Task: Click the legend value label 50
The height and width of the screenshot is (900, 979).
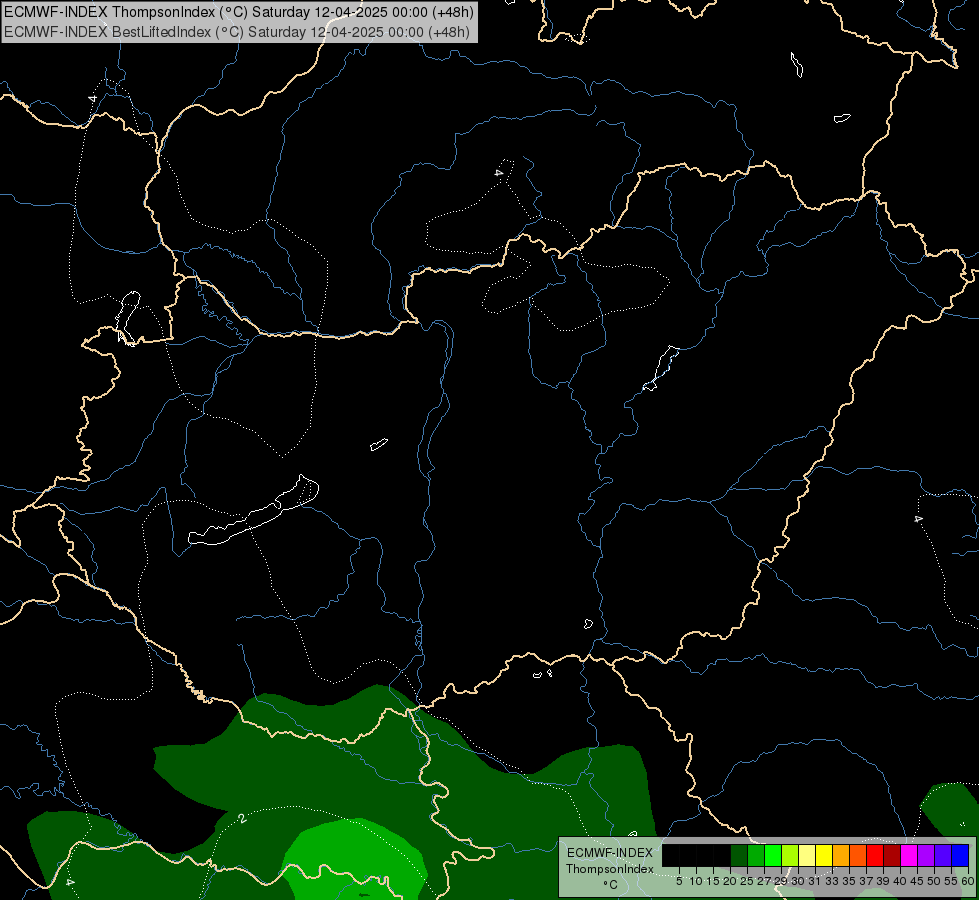Action: [934, 881]
